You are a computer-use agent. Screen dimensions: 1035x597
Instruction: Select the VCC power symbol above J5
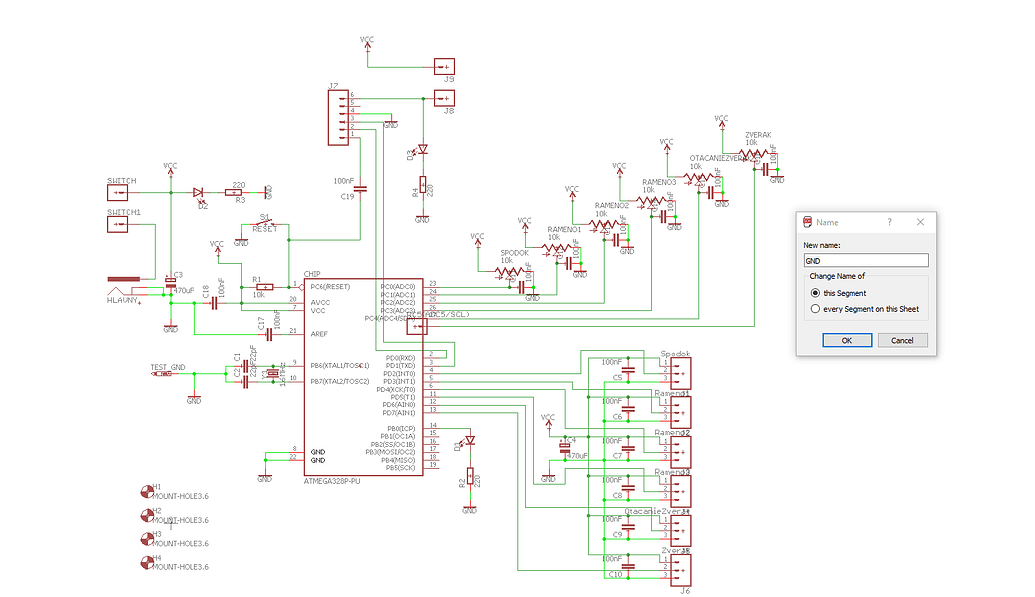click(x=367, y=45)
